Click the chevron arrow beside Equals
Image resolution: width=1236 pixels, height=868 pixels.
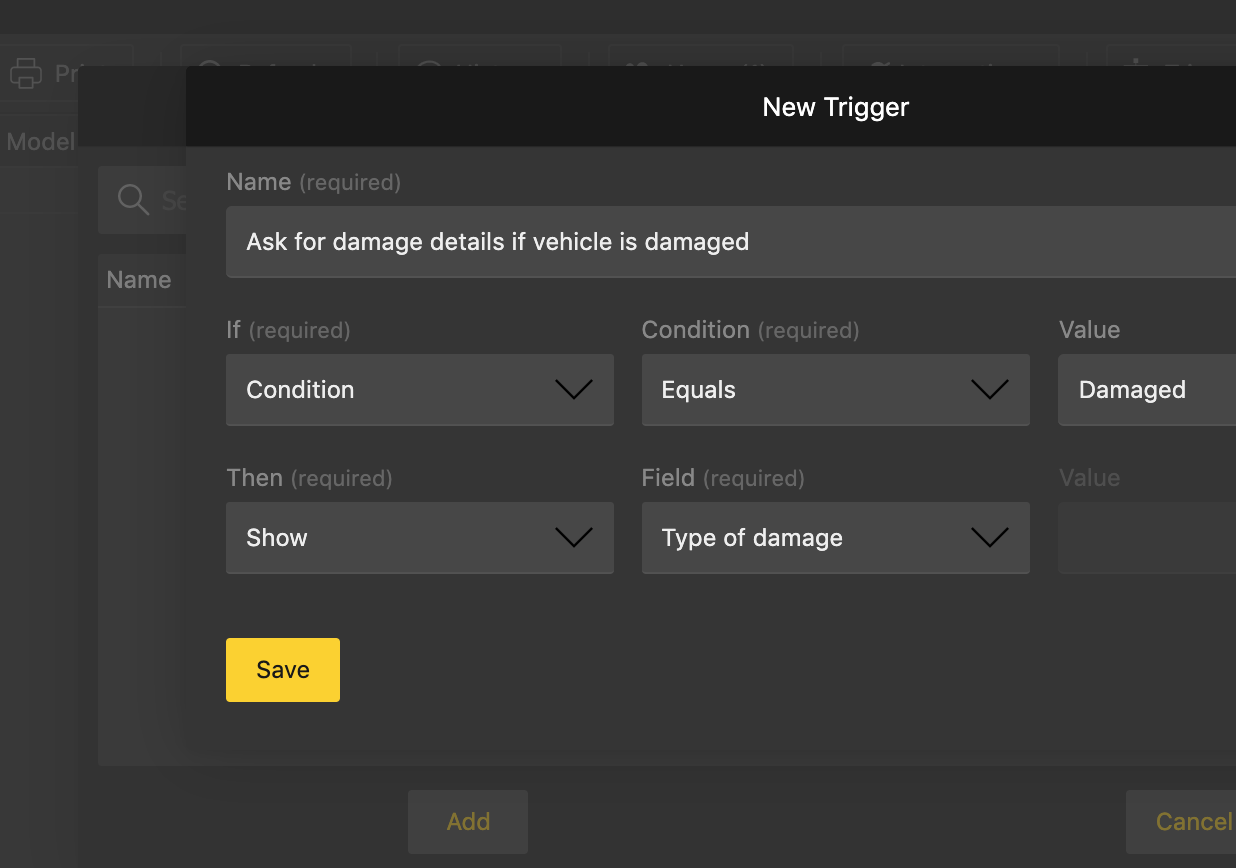[x=989, y=390]
